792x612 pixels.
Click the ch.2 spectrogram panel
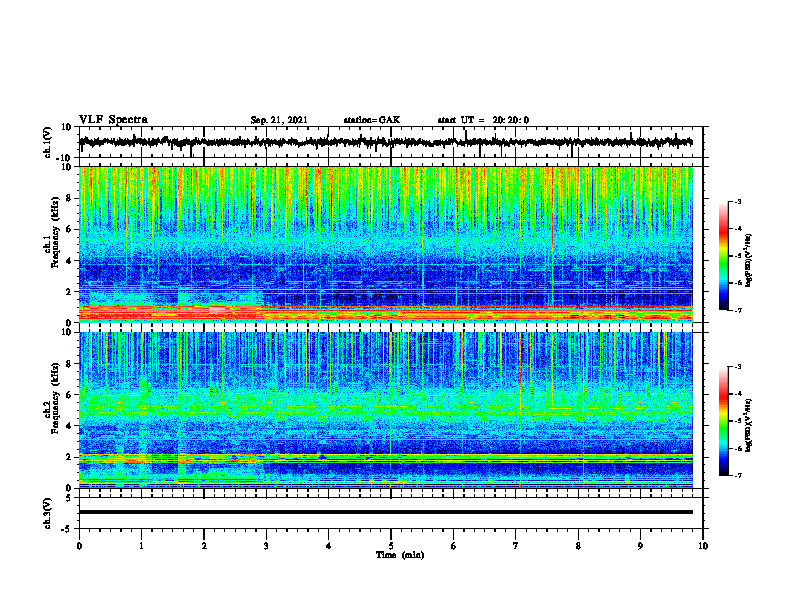386,410
